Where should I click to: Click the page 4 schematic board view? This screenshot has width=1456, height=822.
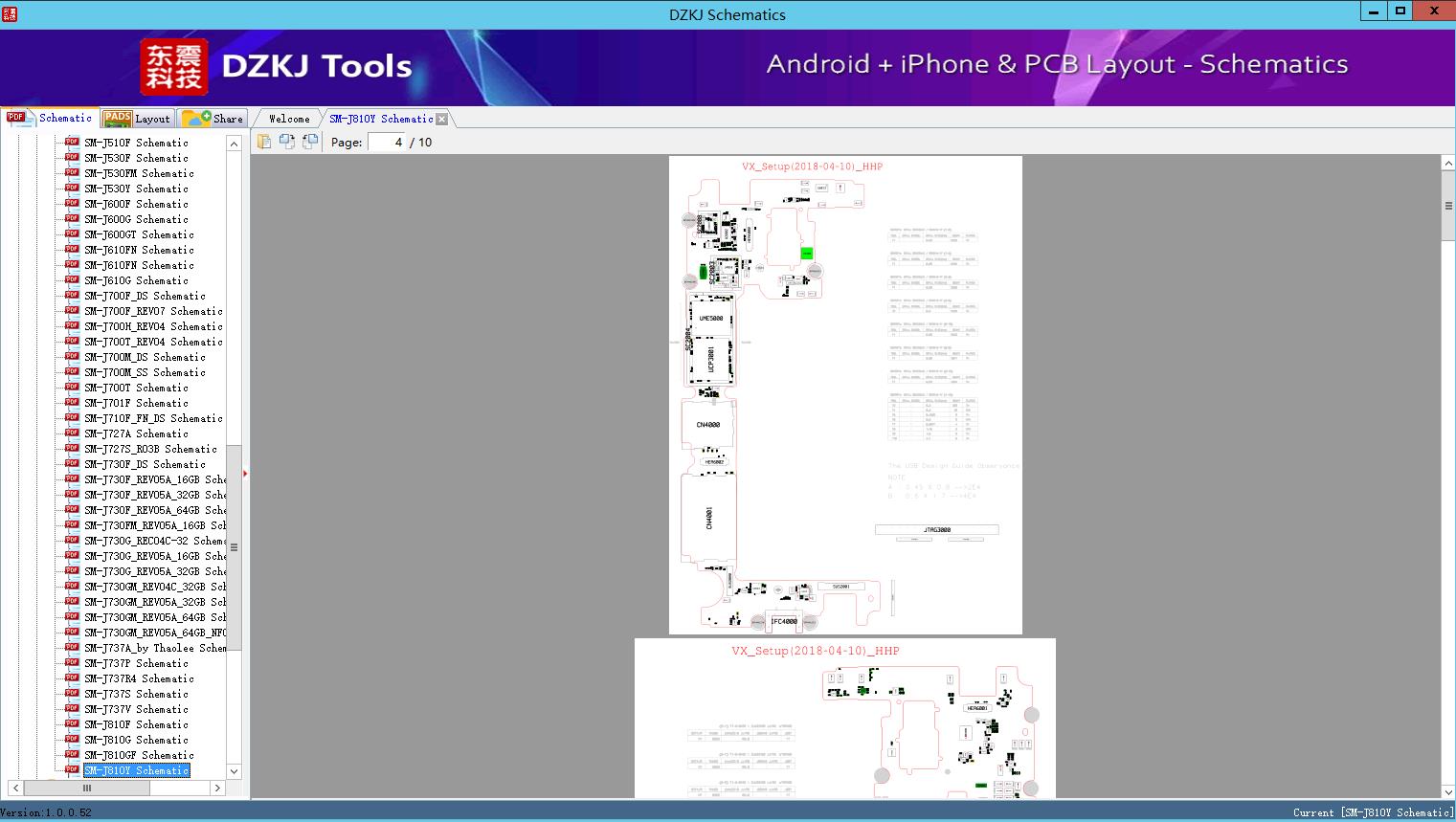click(845, 394)
